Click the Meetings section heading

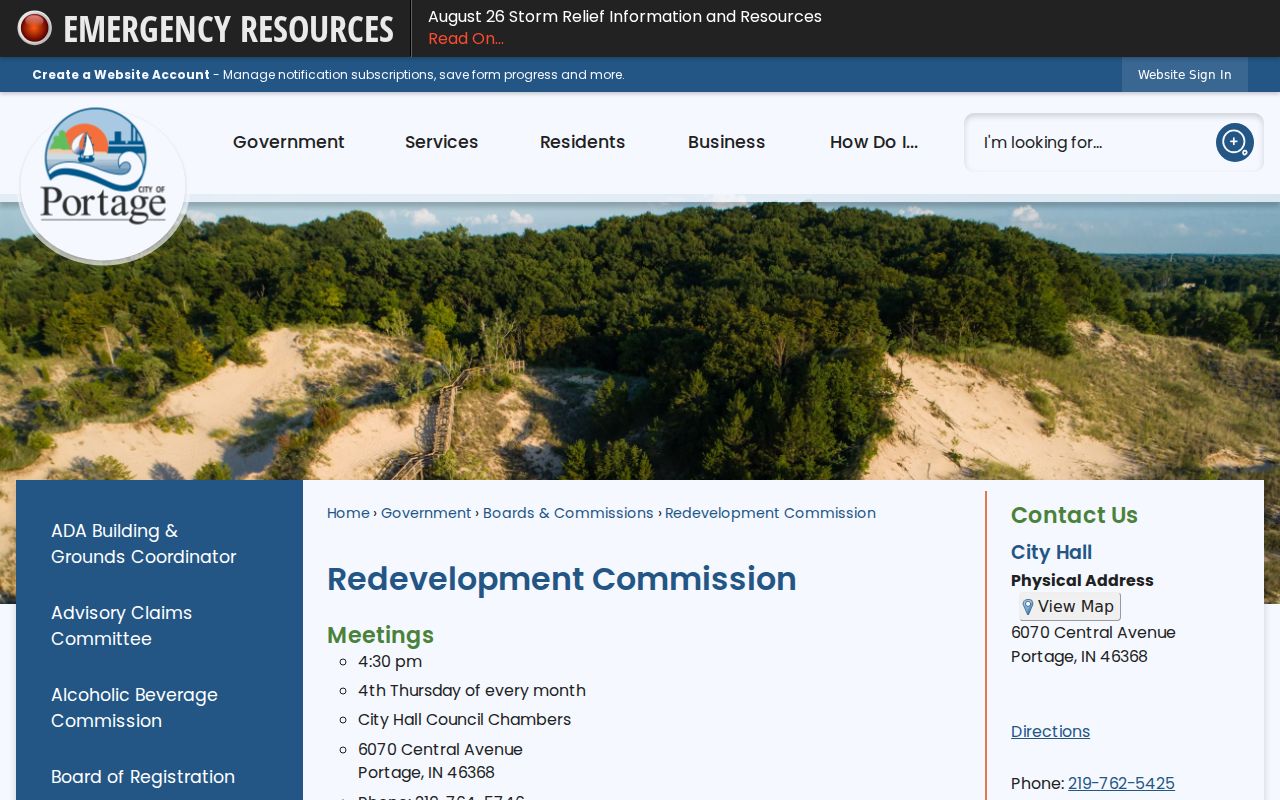pos(380,635)
